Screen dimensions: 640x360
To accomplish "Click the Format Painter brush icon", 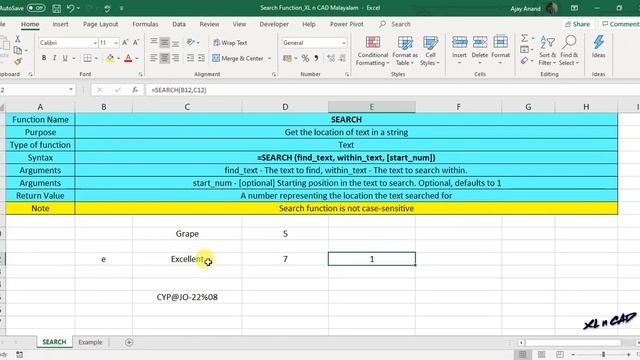I will pos(18,62).
